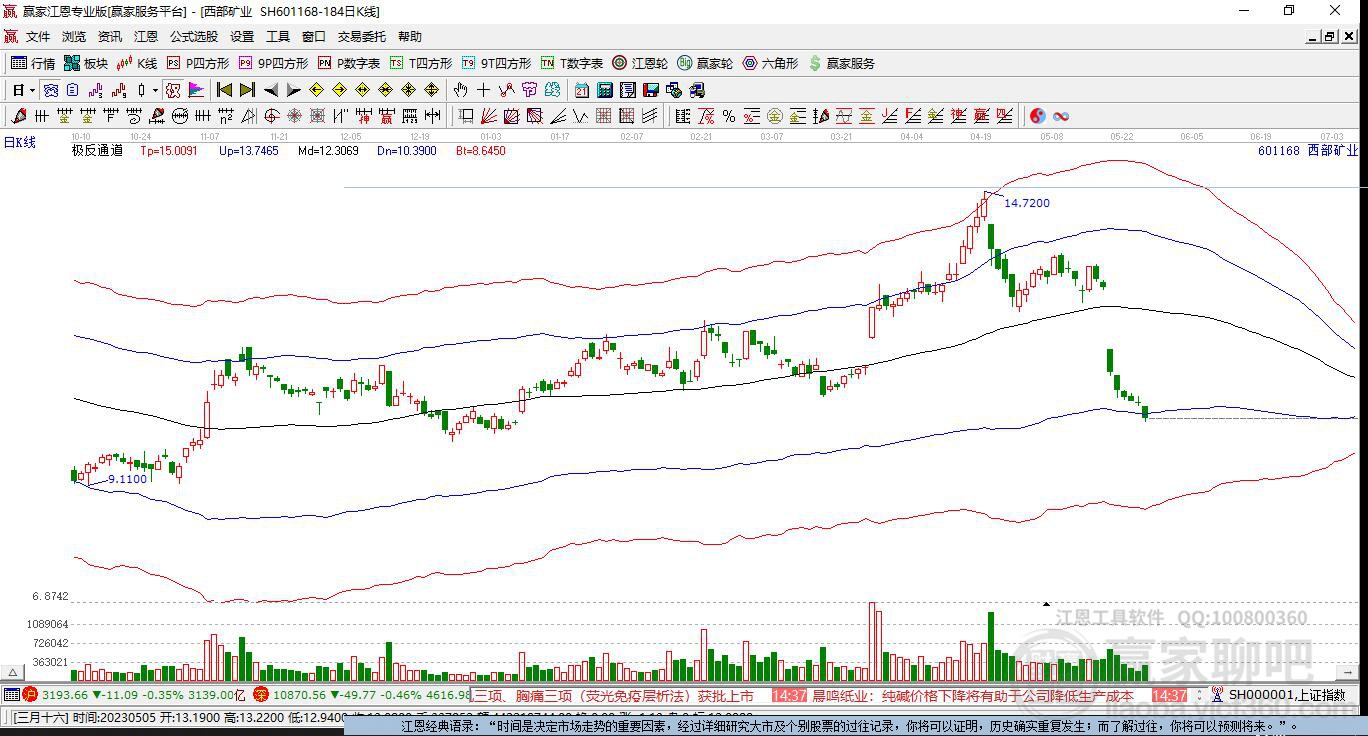Click the save diskette icon
The width and height of the screenshot is (1368, 736).
tap(650, 90)
